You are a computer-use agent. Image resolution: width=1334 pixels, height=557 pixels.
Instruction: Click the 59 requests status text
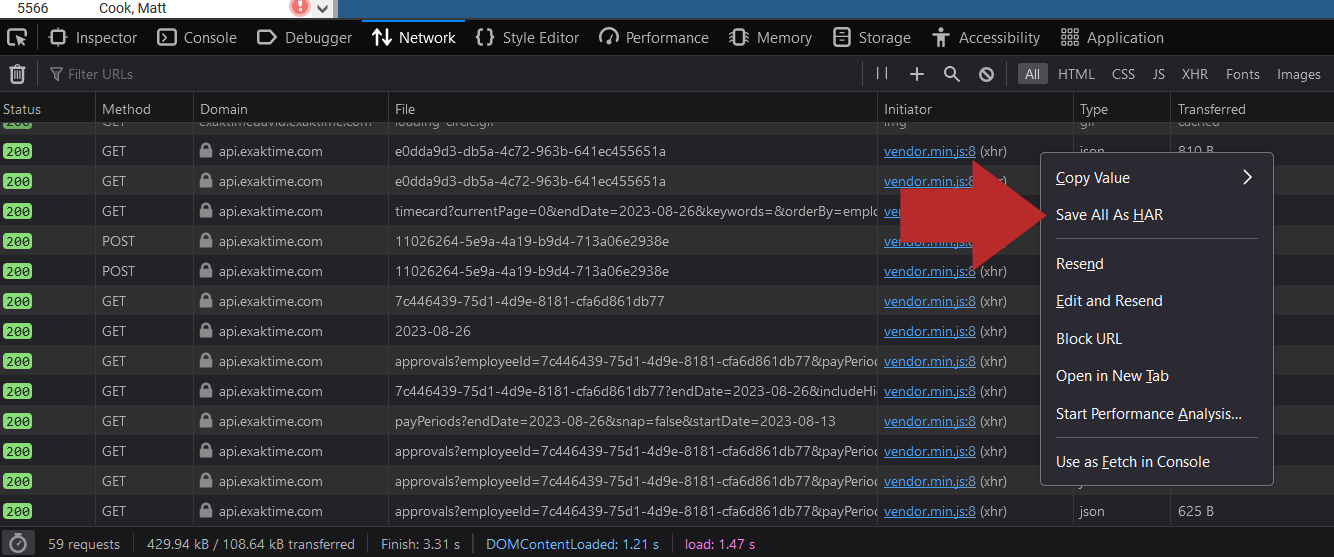(84, 544)
